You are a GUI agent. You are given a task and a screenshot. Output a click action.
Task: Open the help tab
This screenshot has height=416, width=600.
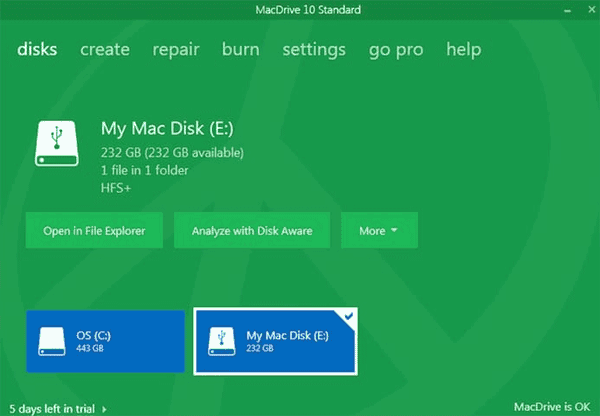click(464, 50)
